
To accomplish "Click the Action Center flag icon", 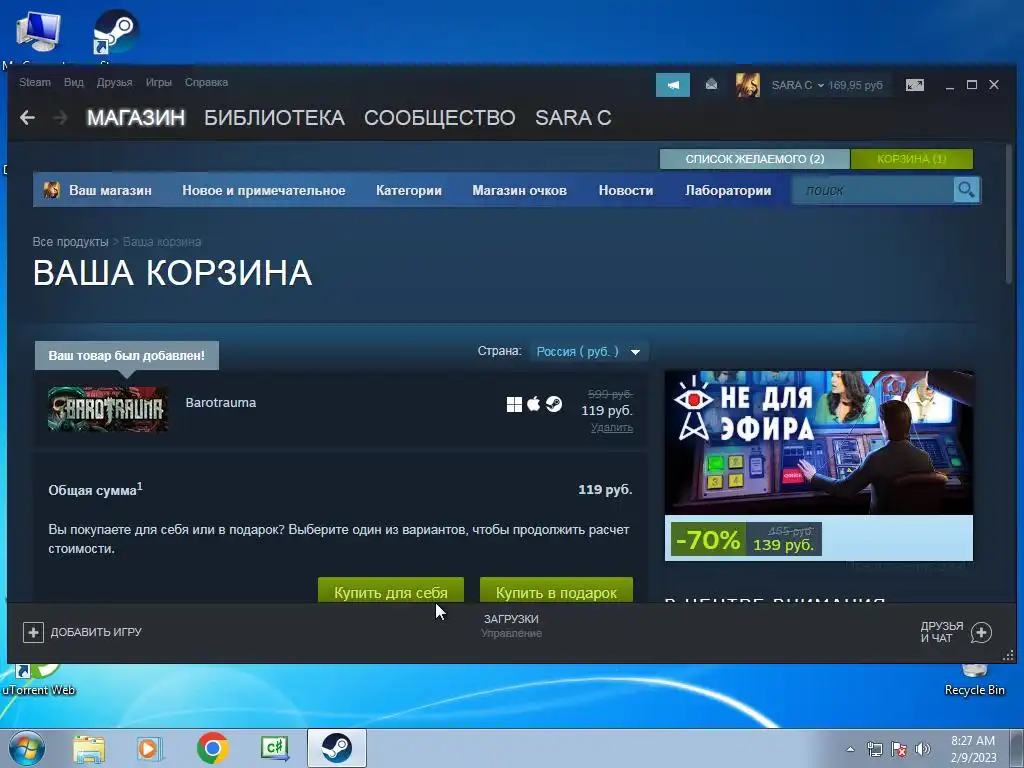I will (899, 749).
